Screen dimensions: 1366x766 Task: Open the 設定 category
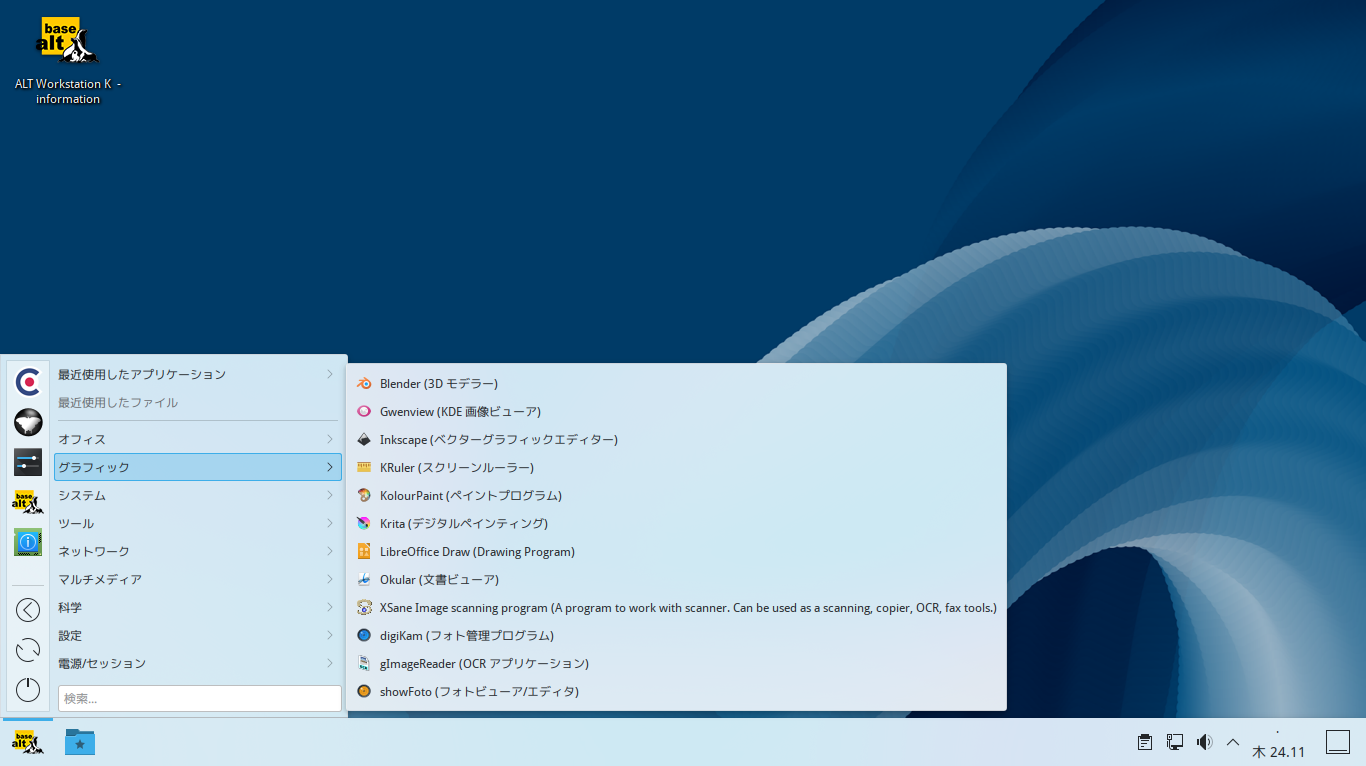[x=198, y=635]
